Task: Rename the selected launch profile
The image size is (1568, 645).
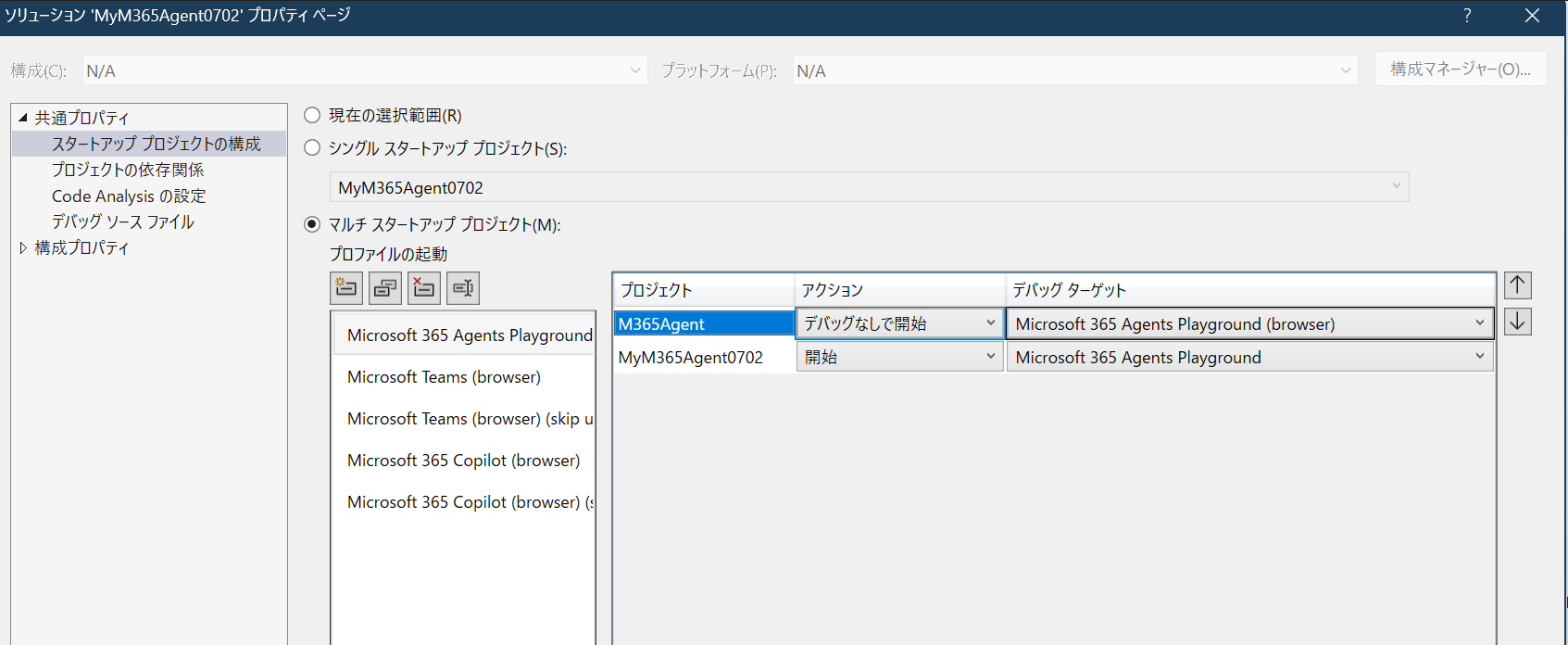Action: (463, 288)
